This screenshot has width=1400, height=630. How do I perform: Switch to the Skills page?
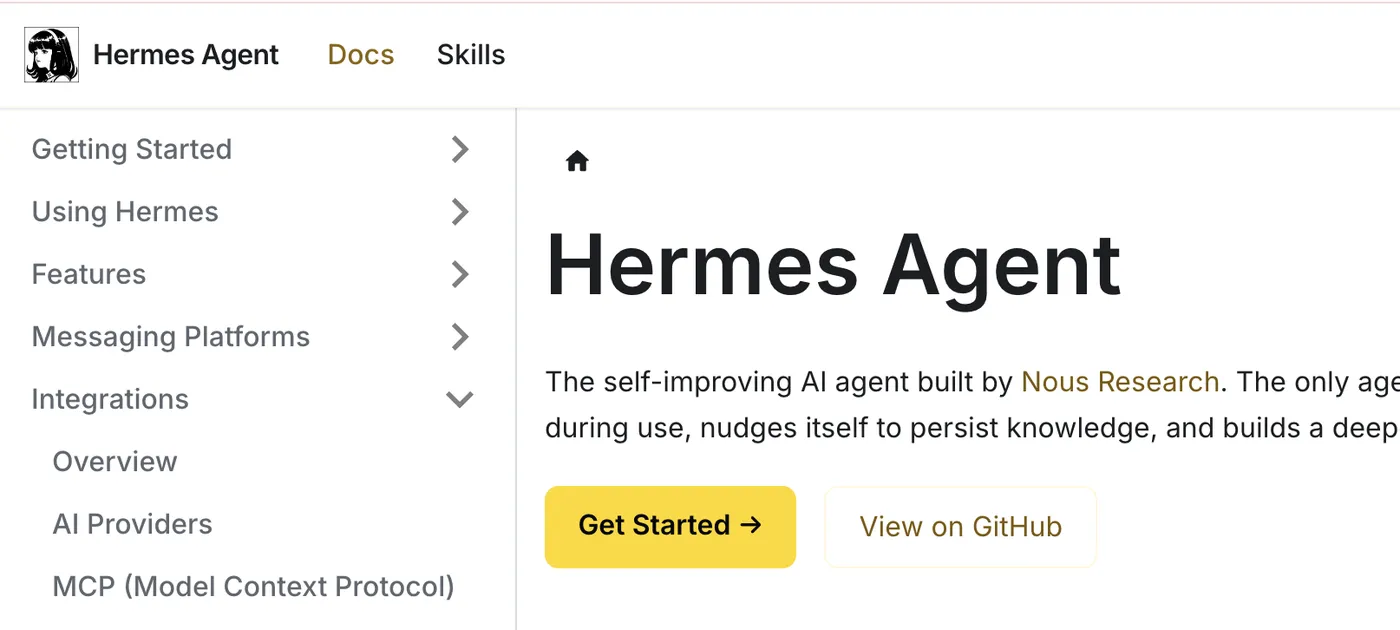click(470, 55)
